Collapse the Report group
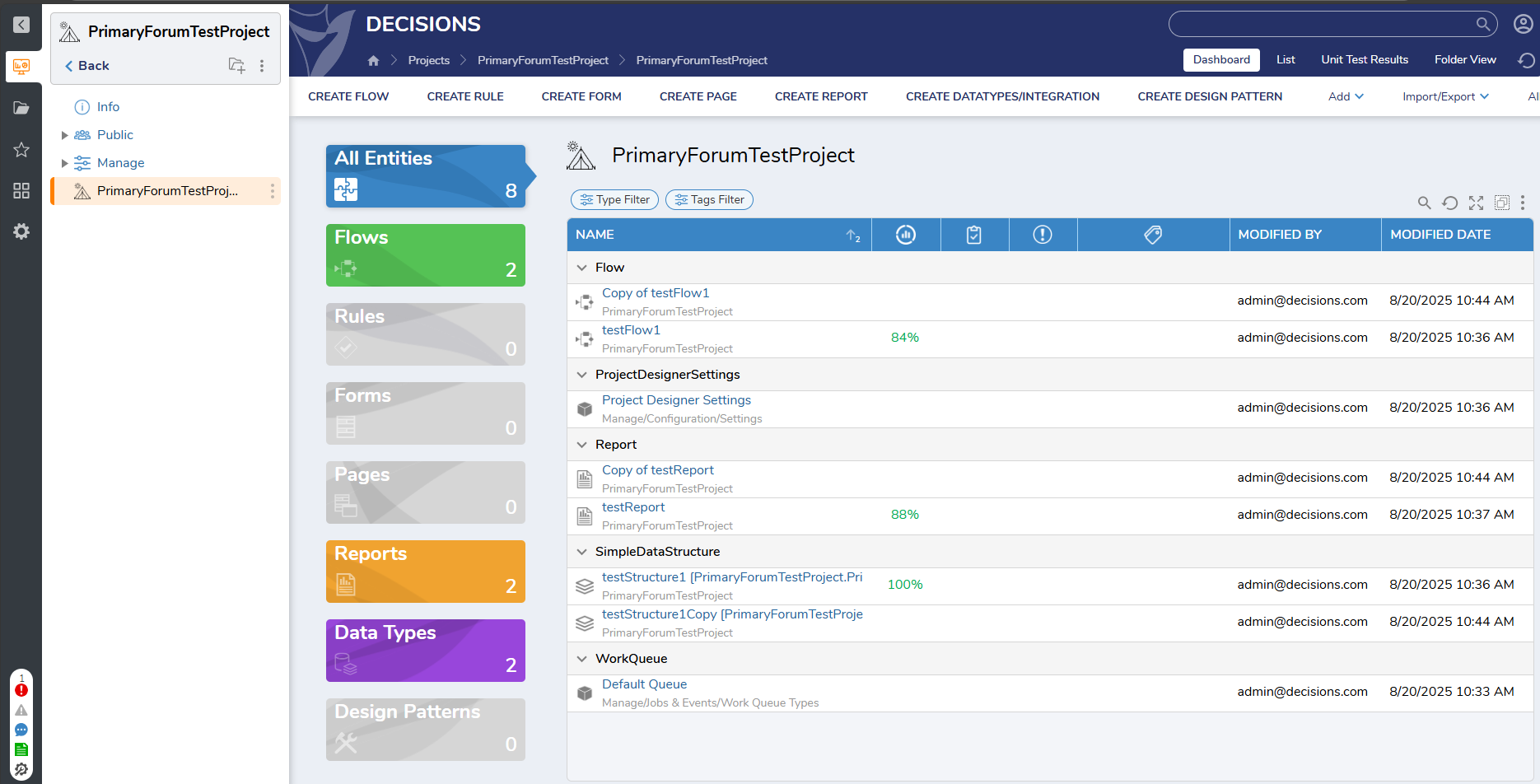Screen dimensions: 1540x784 (581, 445)
